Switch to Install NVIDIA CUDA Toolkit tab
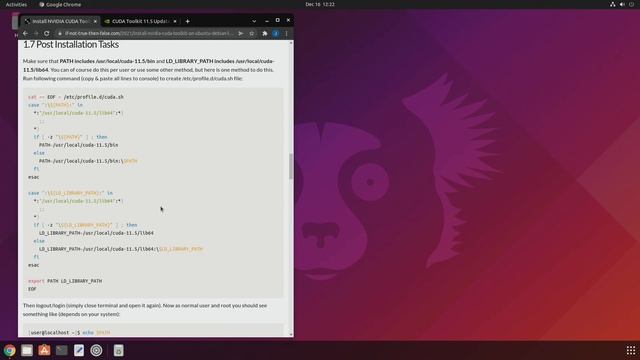This screenshot has width=640, height=360. click(x=60, y=21)
